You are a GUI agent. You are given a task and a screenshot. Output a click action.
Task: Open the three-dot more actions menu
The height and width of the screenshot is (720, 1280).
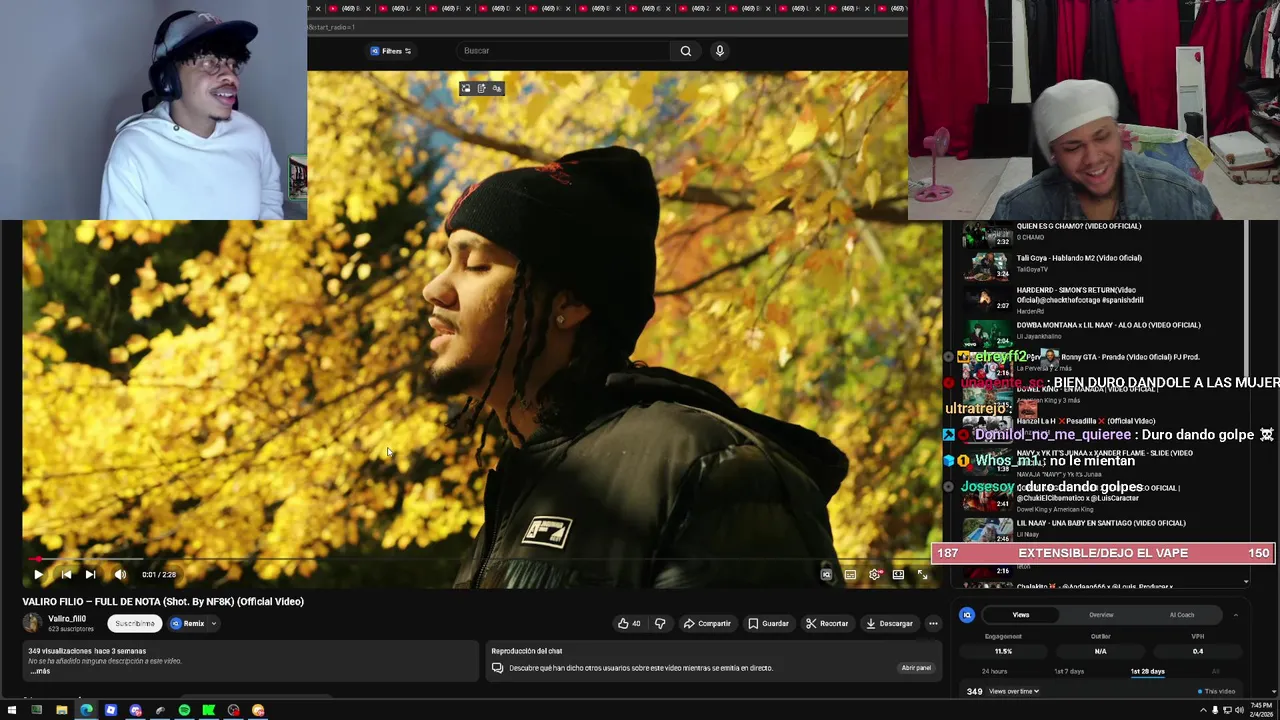[933, 623]
